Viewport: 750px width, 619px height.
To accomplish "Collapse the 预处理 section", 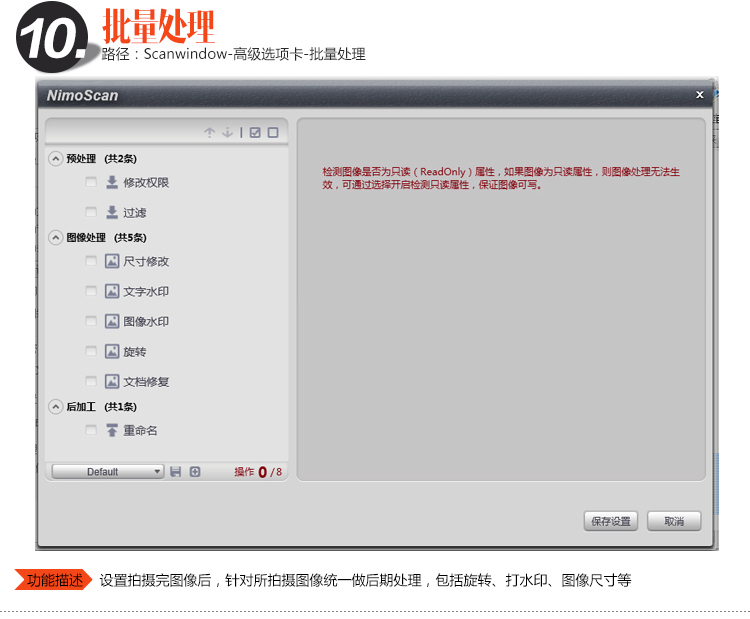I will (55, 159).
